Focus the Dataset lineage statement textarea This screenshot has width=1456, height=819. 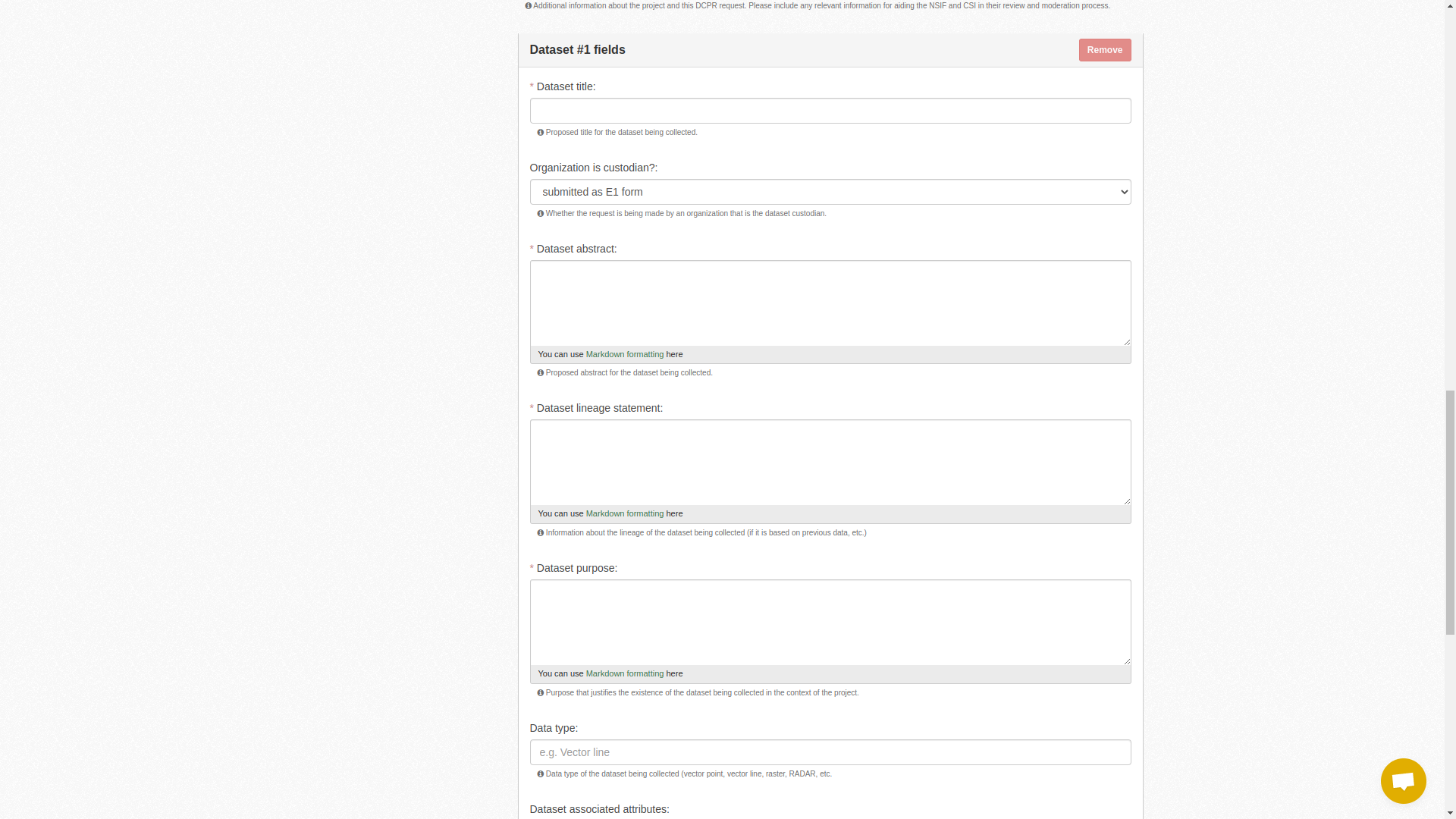[x=830, y=461]
